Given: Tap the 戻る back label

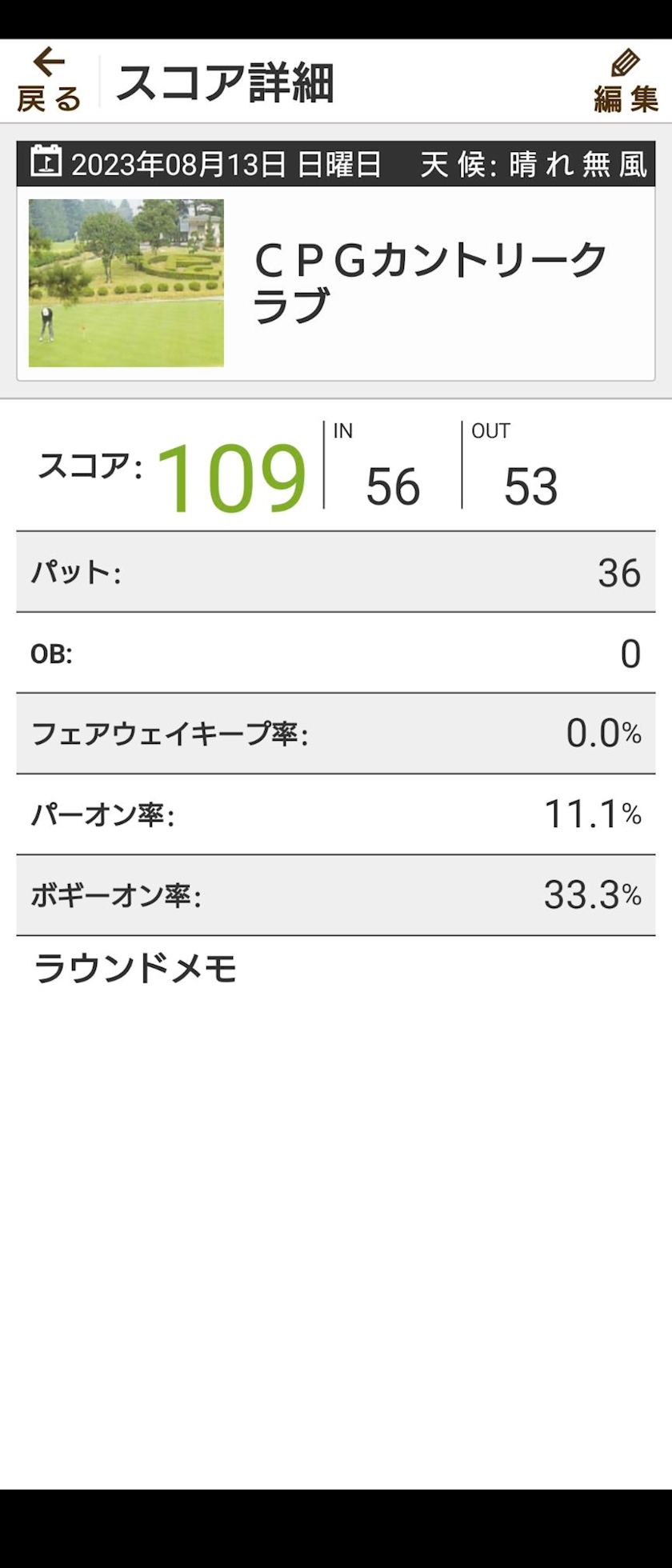Looking at the screenshot, I should click(x=49, y=99).
